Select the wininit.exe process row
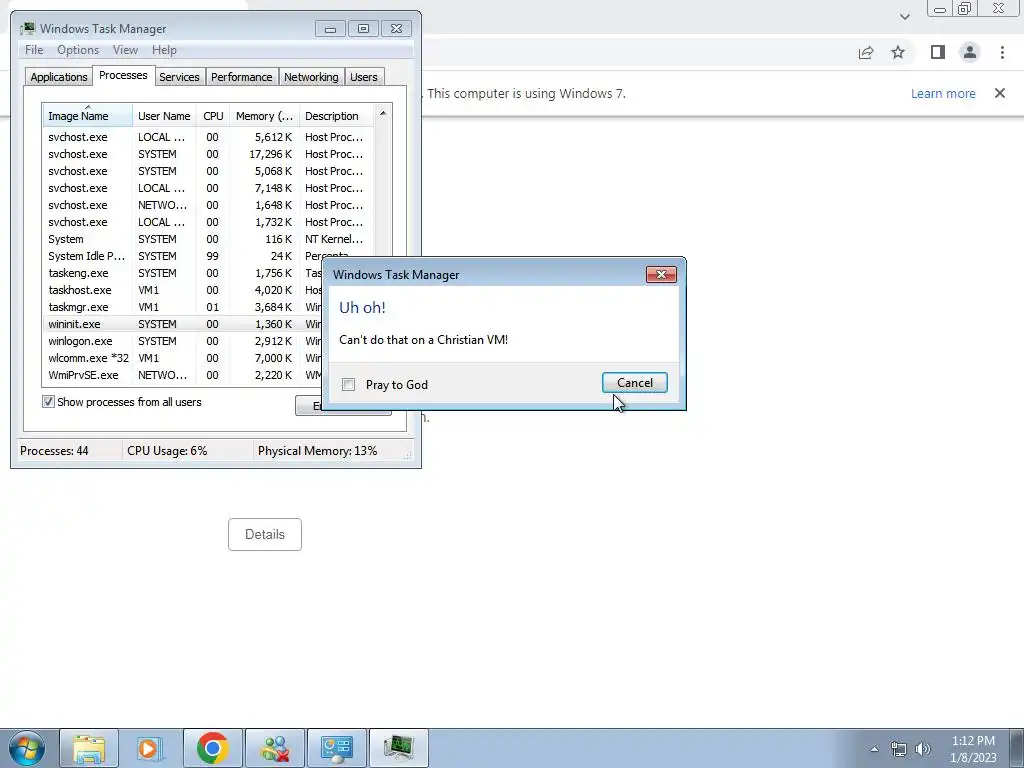 (x=183, y=324)
